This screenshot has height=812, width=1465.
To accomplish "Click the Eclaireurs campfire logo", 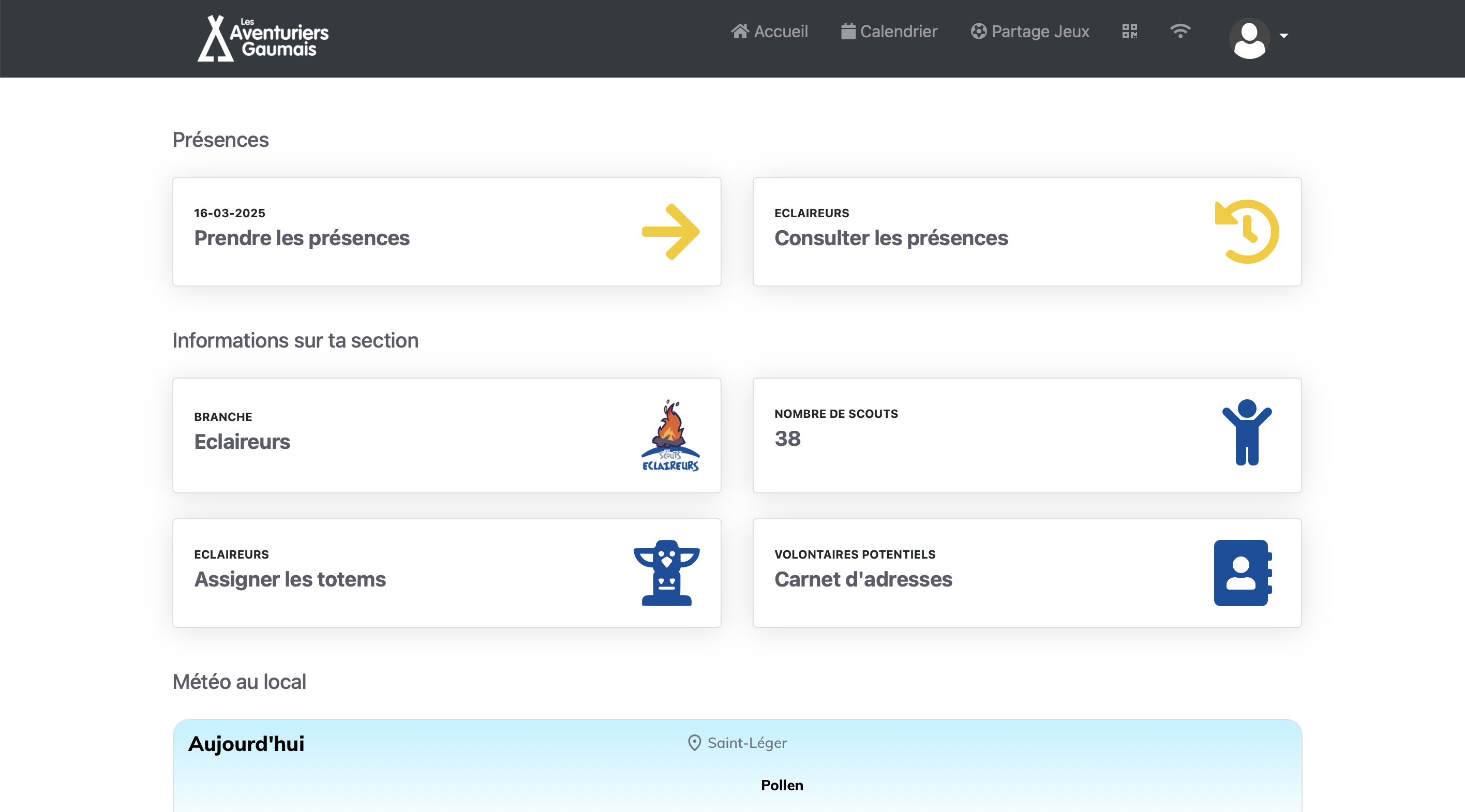I will coord(670,435).
